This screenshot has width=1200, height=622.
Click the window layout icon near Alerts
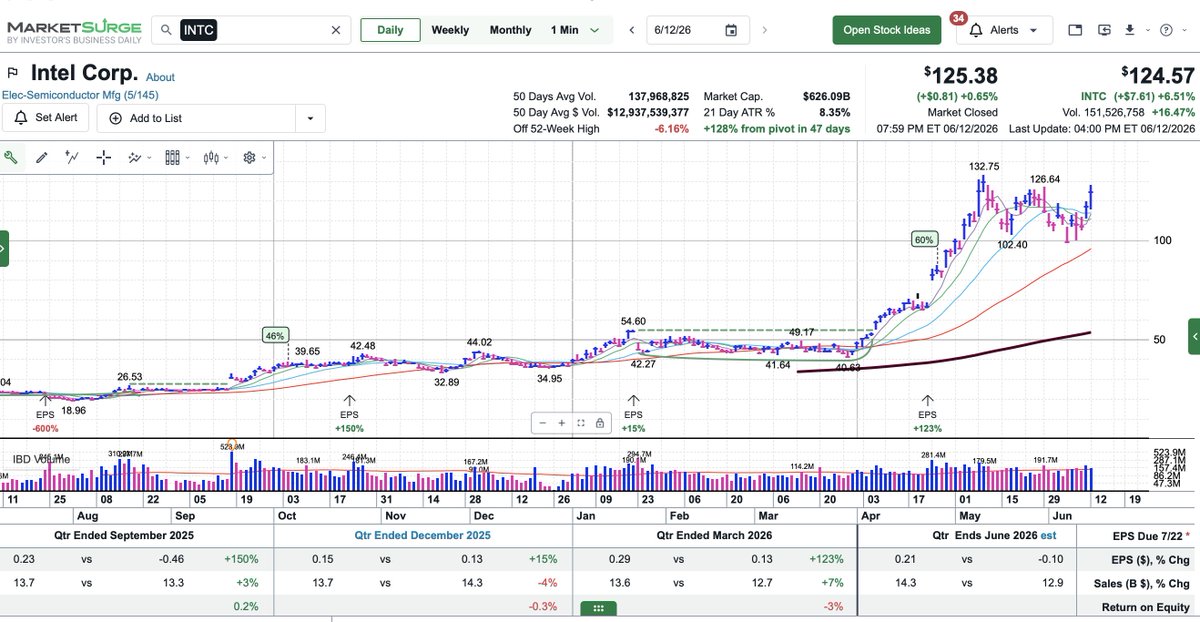1075,30
